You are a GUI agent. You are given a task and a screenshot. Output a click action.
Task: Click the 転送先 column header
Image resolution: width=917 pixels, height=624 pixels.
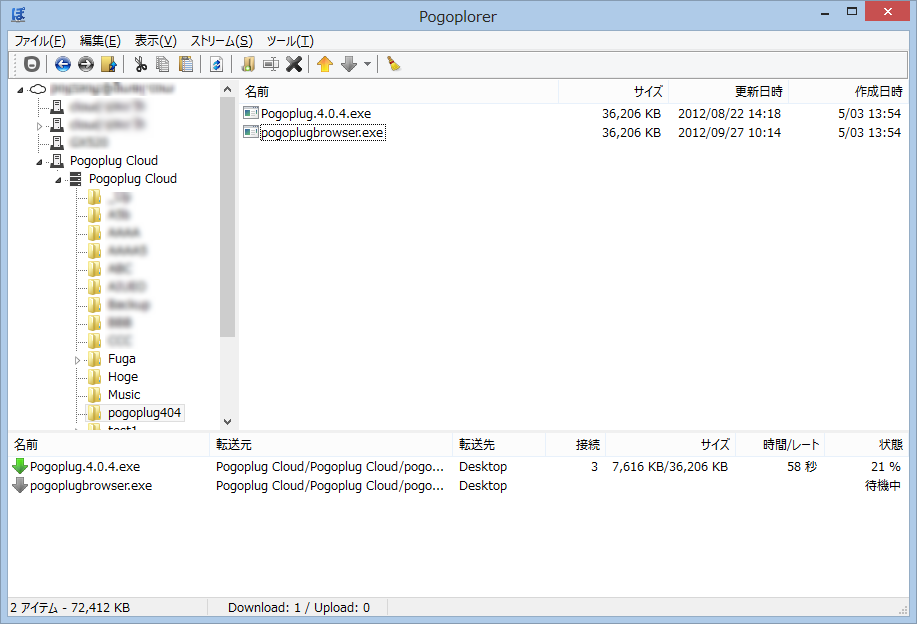[499, 445]
